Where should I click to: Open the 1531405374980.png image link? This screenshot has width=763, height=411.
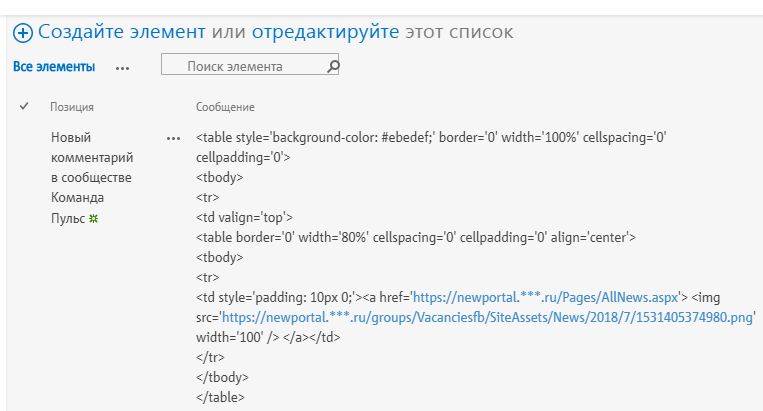pos(488,317)
